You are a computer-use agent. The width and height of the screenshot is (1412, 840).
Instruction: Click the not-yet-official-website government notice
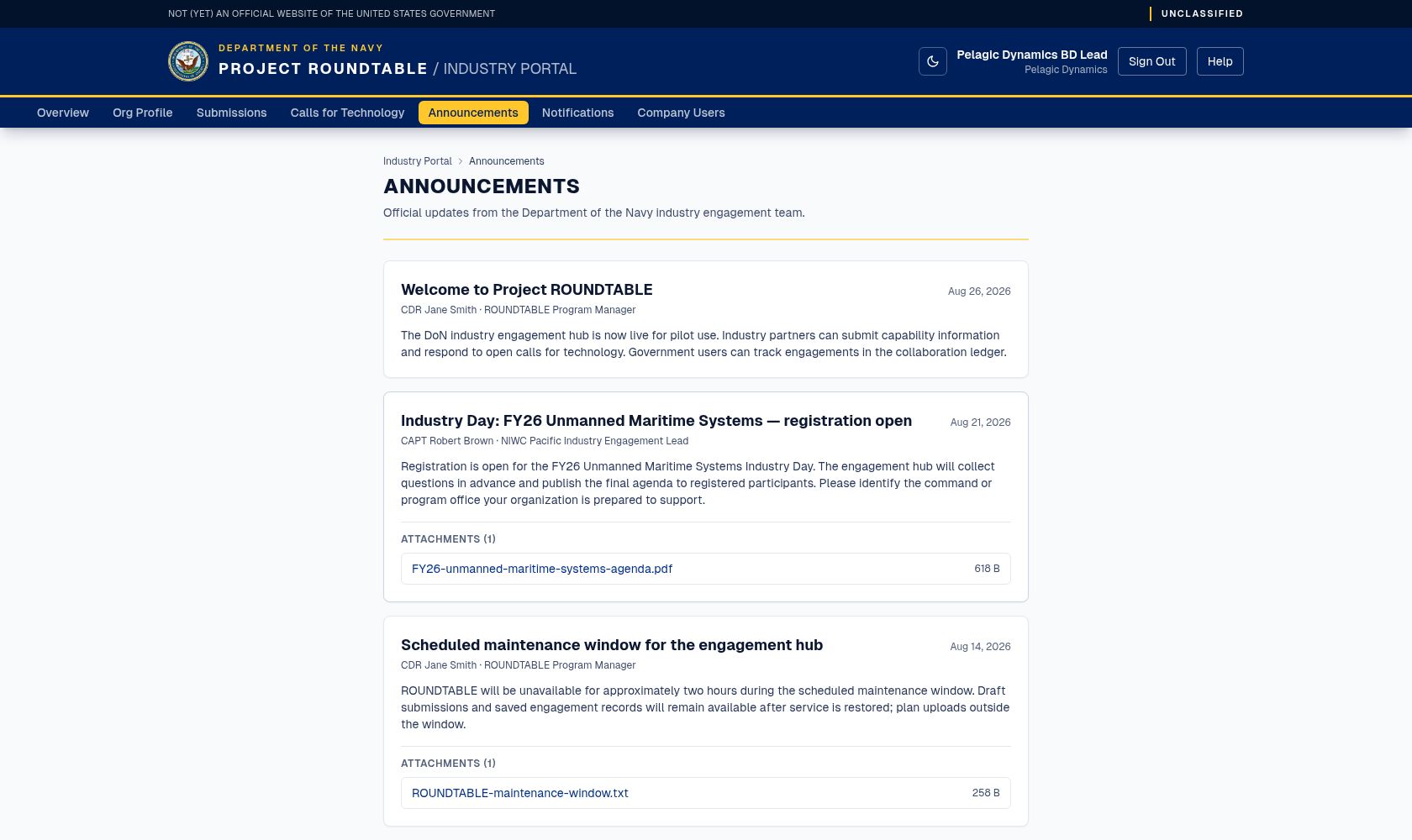point(331,13)
